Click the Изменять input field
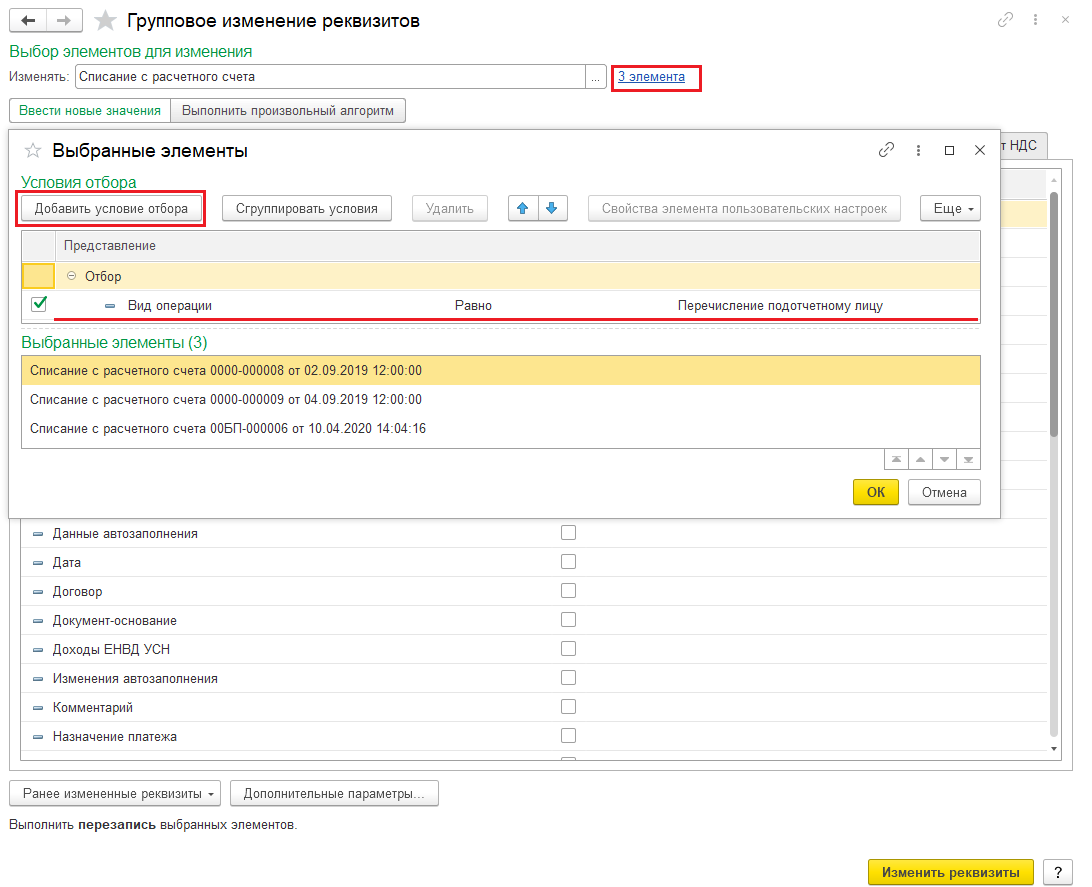1092x887 pixels. [330, 77]
